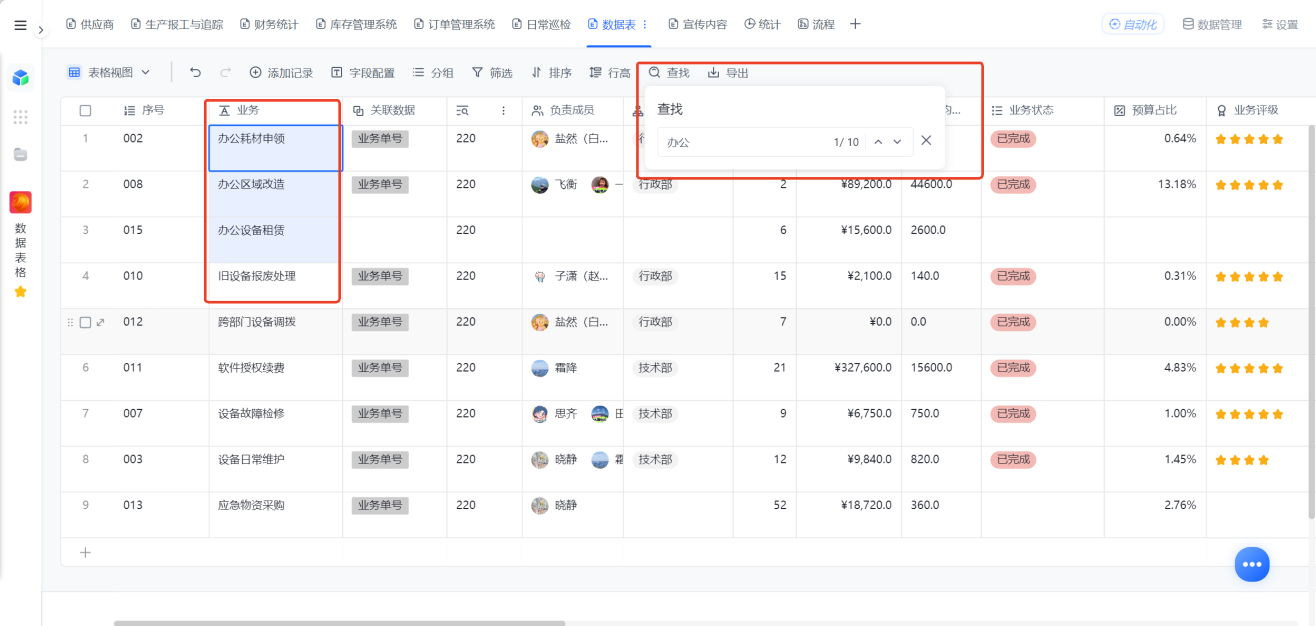The width and height of the screenshot is (1316, 626).
Task: Click 添加记录 to add a record
Action: point(281,73)
